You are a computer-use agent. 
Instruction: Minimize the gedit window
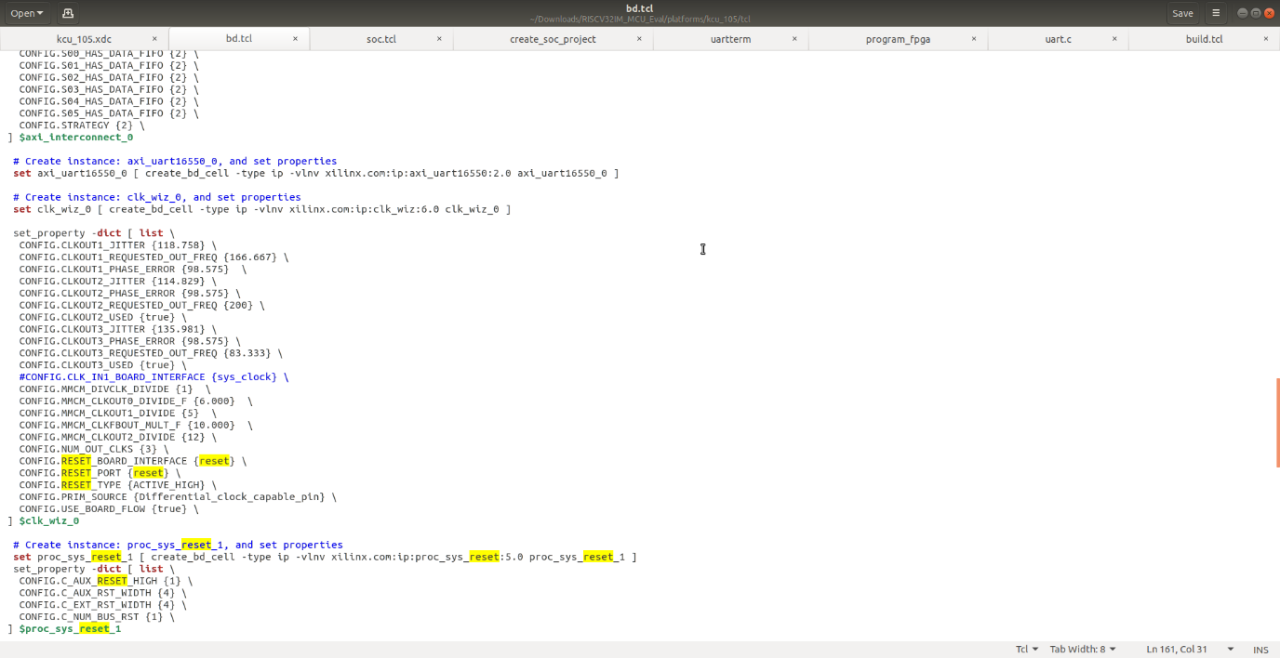click(1242, 13)
